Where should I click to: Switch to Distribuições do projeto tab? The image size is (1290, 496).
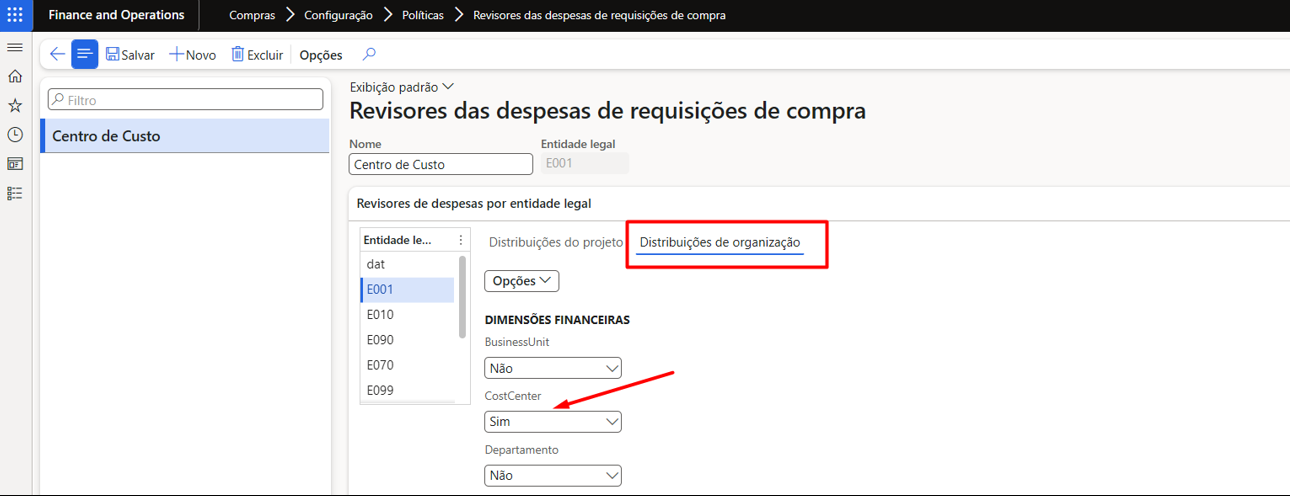555,242
